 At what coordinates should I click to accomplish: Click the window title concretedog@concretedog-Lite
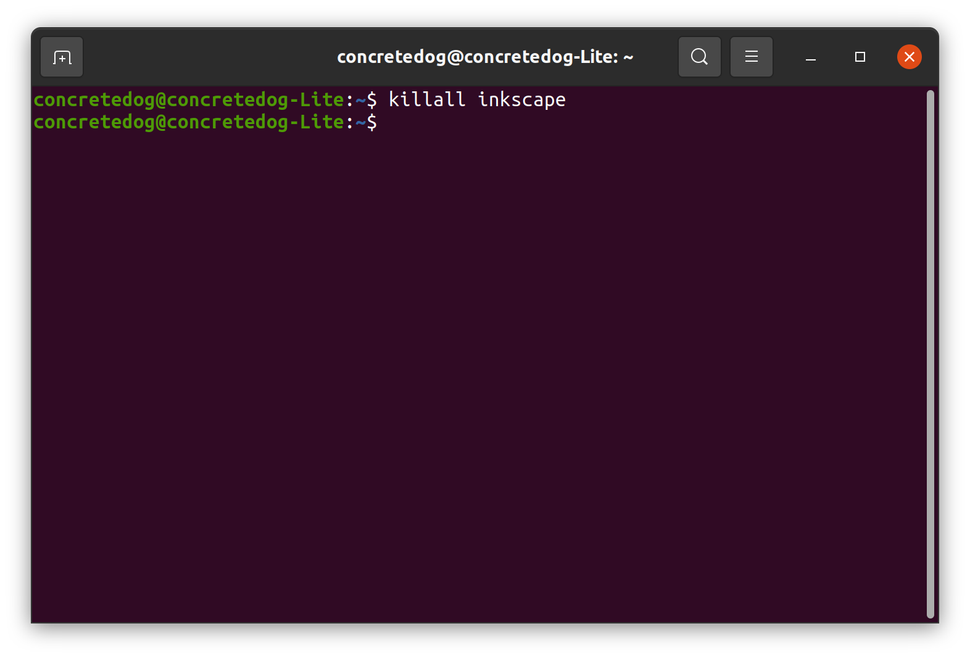(485, 57)
